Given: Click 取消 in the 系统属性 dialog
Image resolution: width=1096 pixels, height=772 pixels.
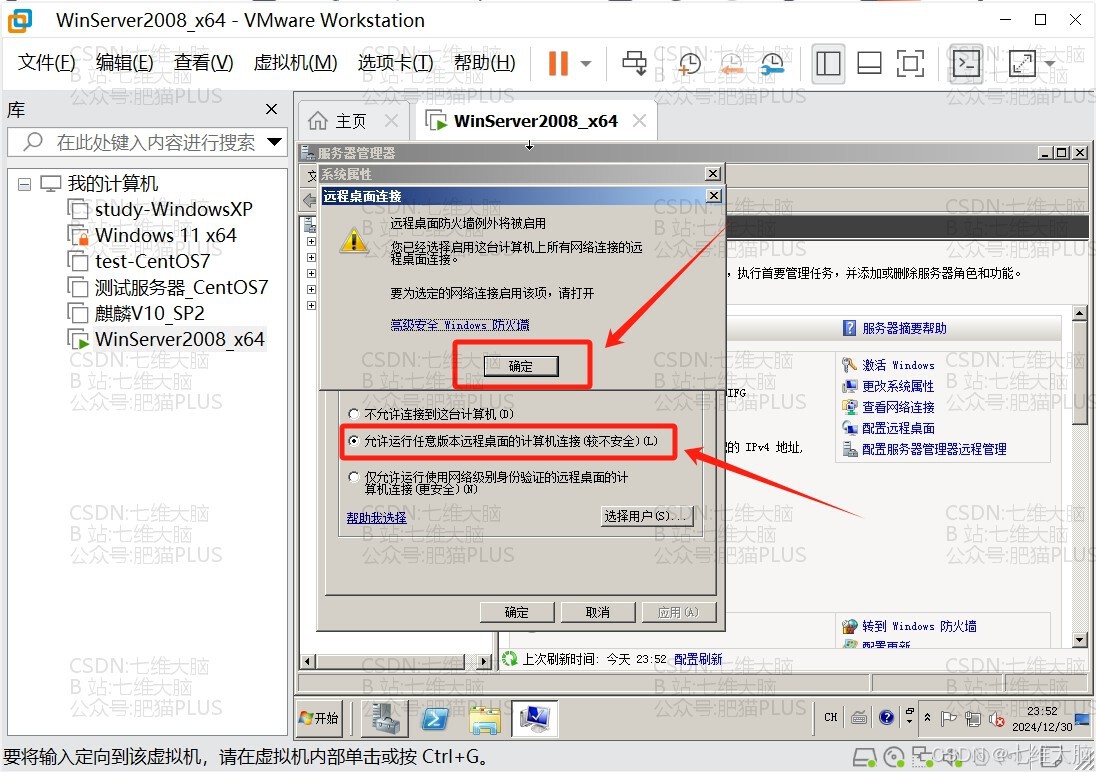Looking at the screenshot, I should coord(598,613).
